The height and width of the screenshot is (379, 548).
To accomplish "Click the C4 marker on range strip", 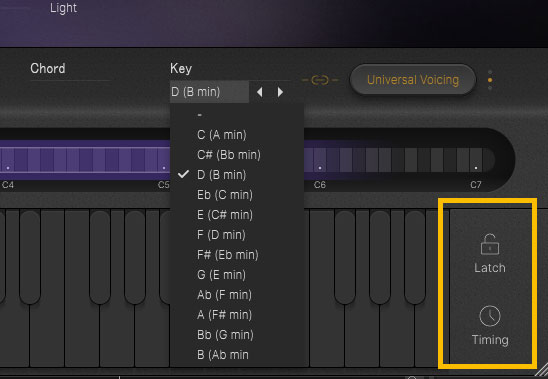I will tap(8, 185).
